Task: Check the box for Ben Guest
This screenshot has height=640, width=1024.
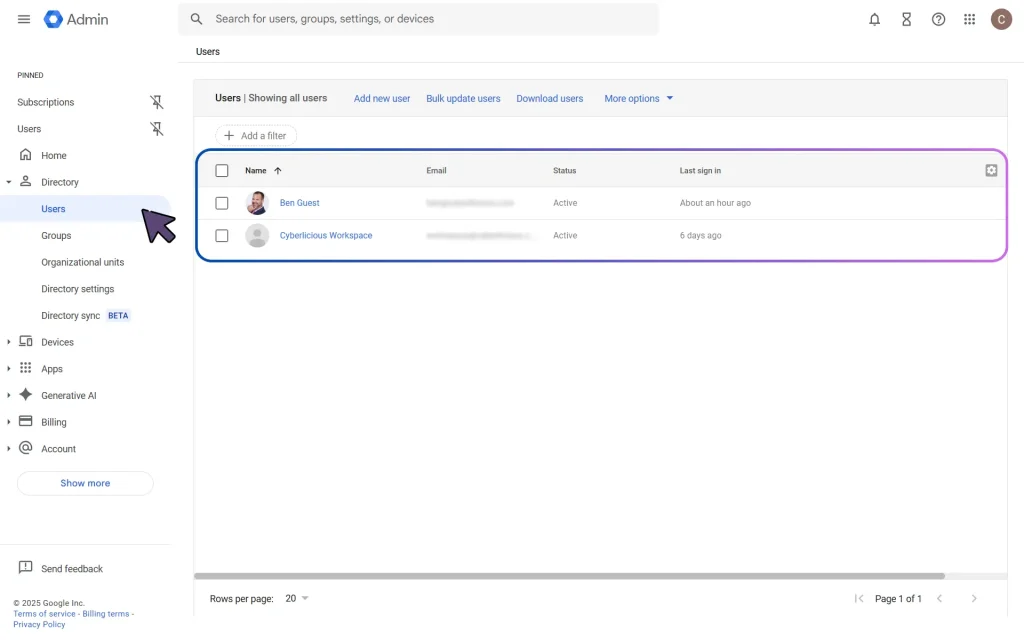Action: 222,203
